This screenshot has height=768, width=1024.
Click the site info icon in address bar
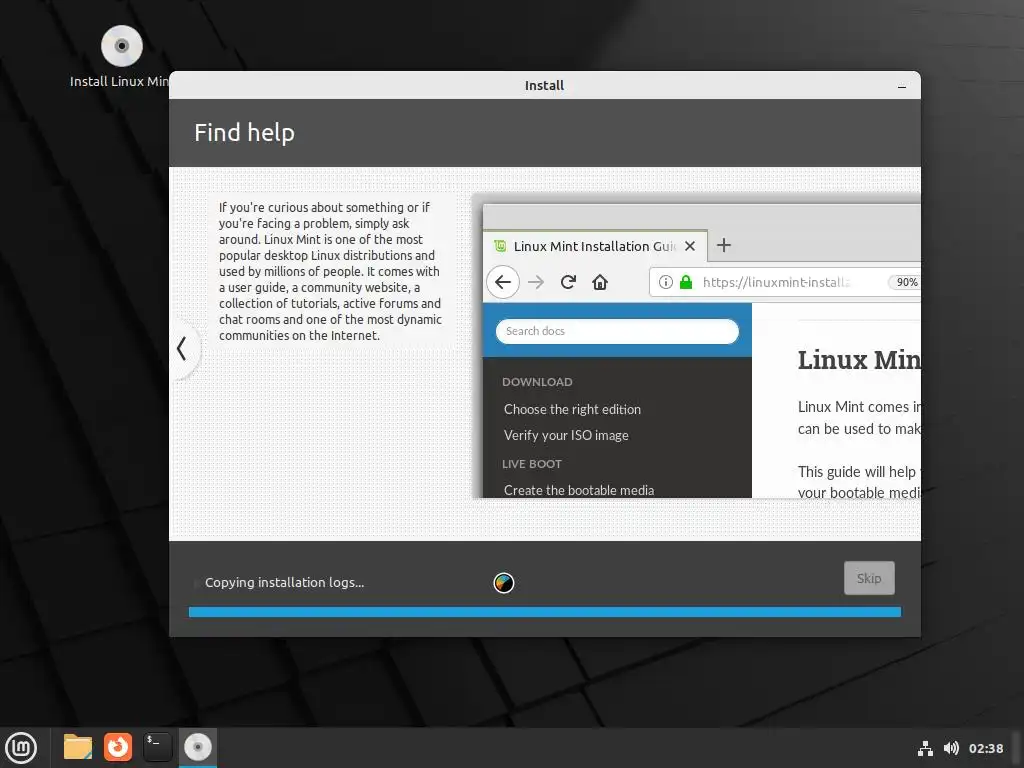tap(665, 282)
